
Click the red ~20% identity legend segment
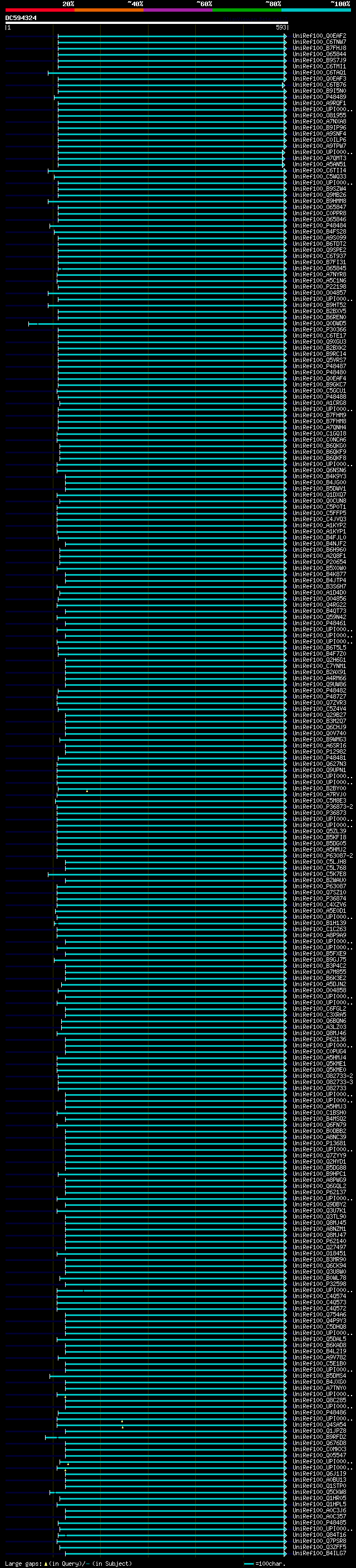[39, 10]
